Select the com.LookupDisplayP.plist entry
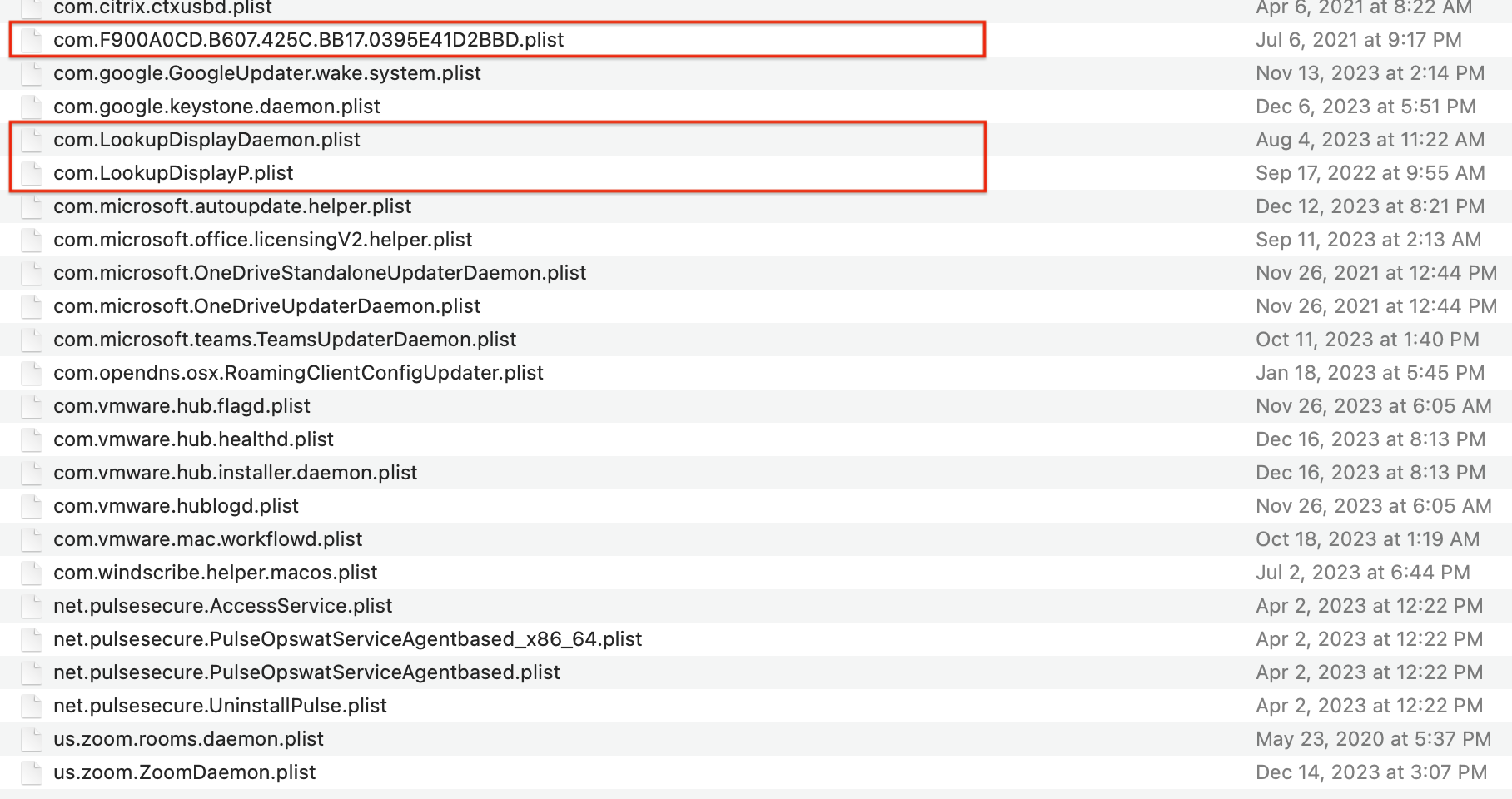 point(173,173)
